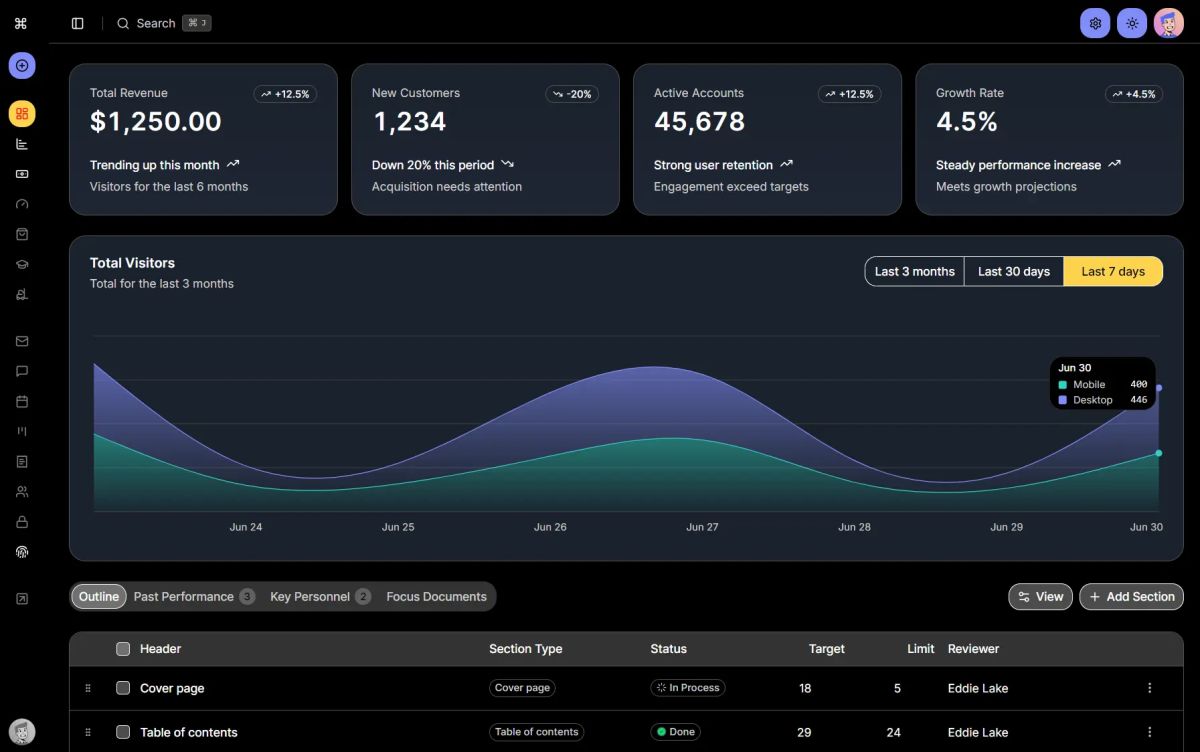Open the Table of contents row actions menu
The width and height of the screenshot is (1200, 752).
(x=1149, y=732)
